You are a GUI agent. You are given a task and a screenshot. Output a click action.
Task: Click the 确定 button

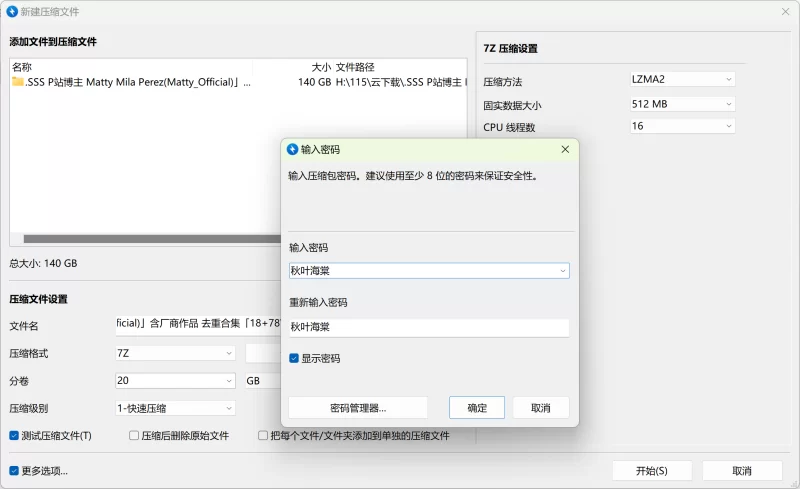click(x=477, y=408)
